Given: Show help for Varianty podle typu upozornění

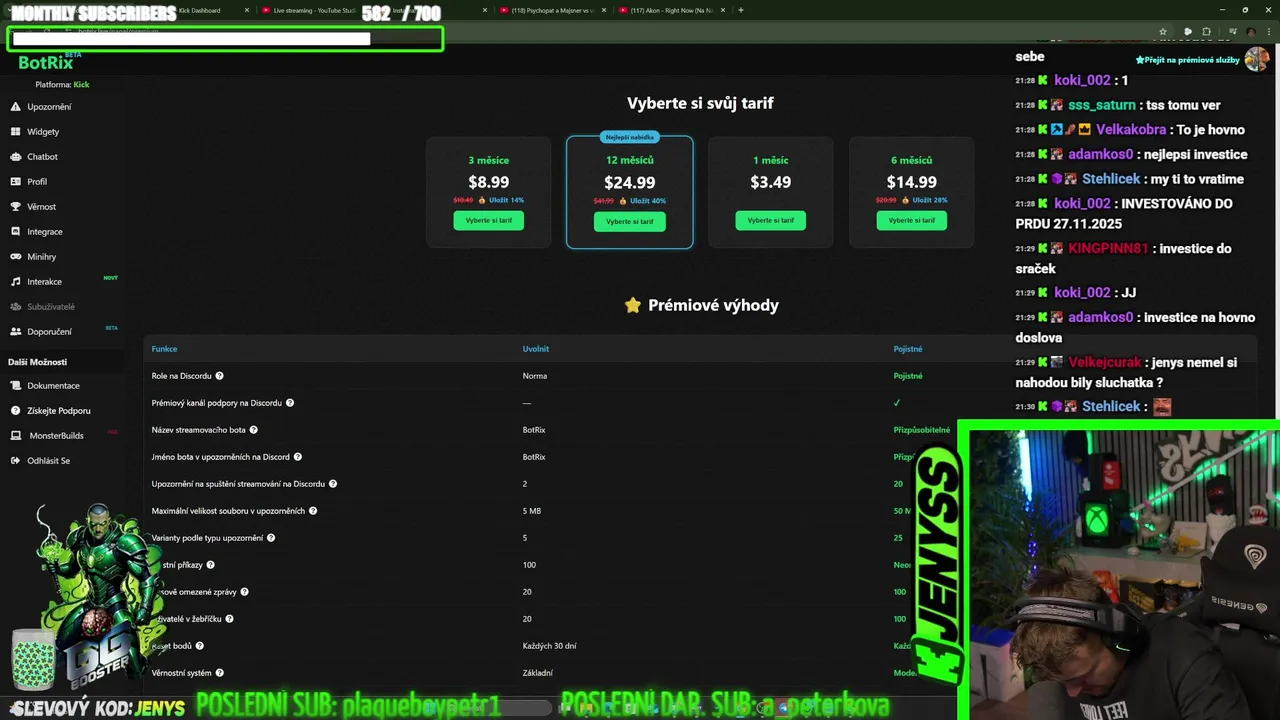Looking at the screenshot, I should pyautogui.click(x=271, y=538).
